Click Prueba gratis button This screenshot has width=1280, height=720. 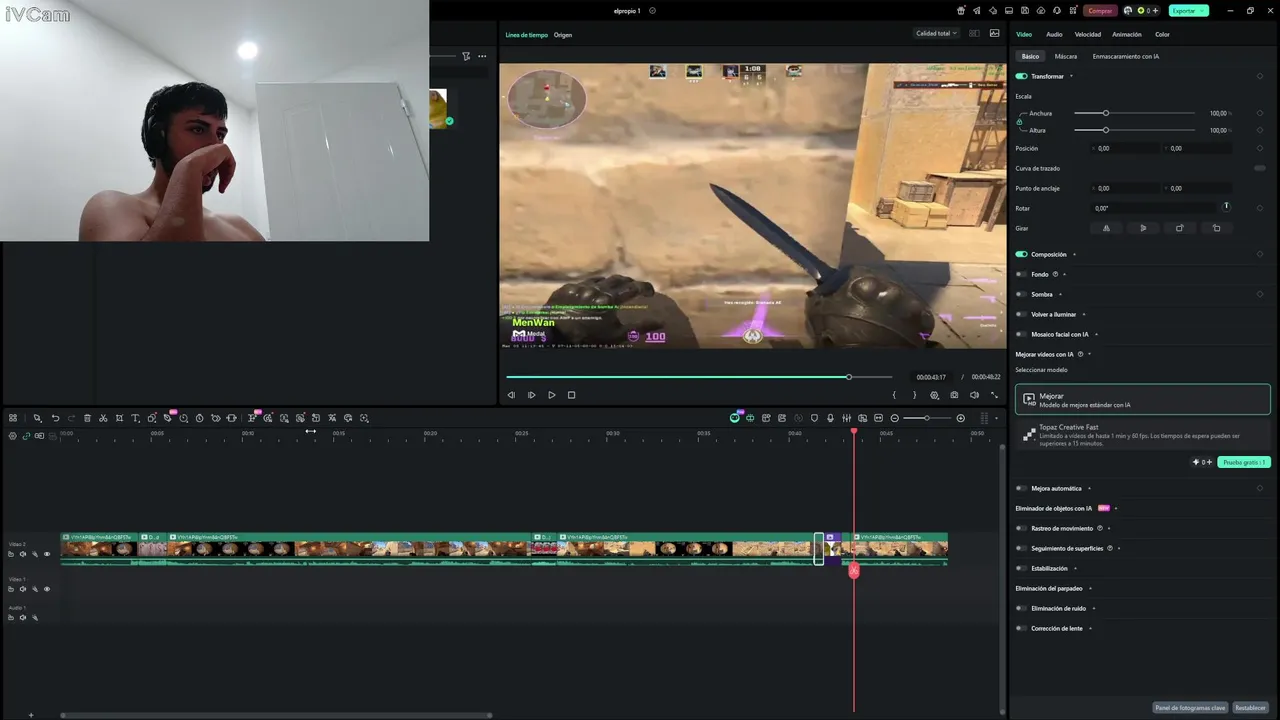click(1244, 462)
